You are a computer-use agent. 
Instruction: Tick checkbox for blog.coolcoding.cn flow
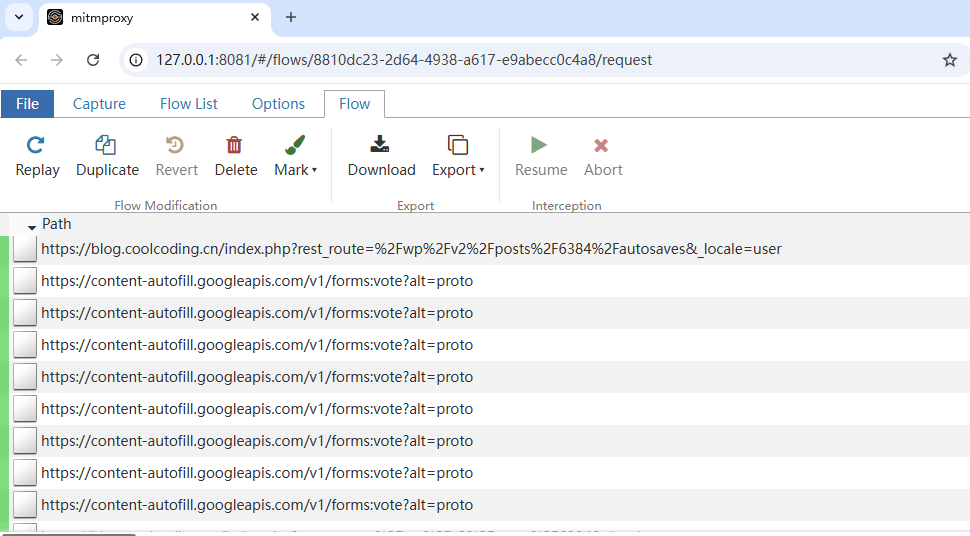[x=25, y=249]
